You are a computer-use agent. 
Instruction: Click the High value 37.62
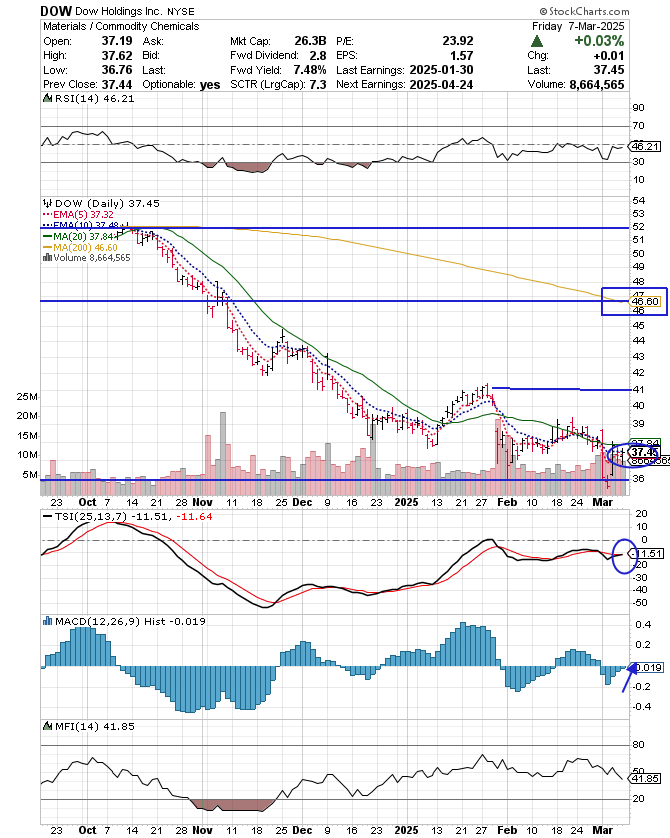(117, 56)
